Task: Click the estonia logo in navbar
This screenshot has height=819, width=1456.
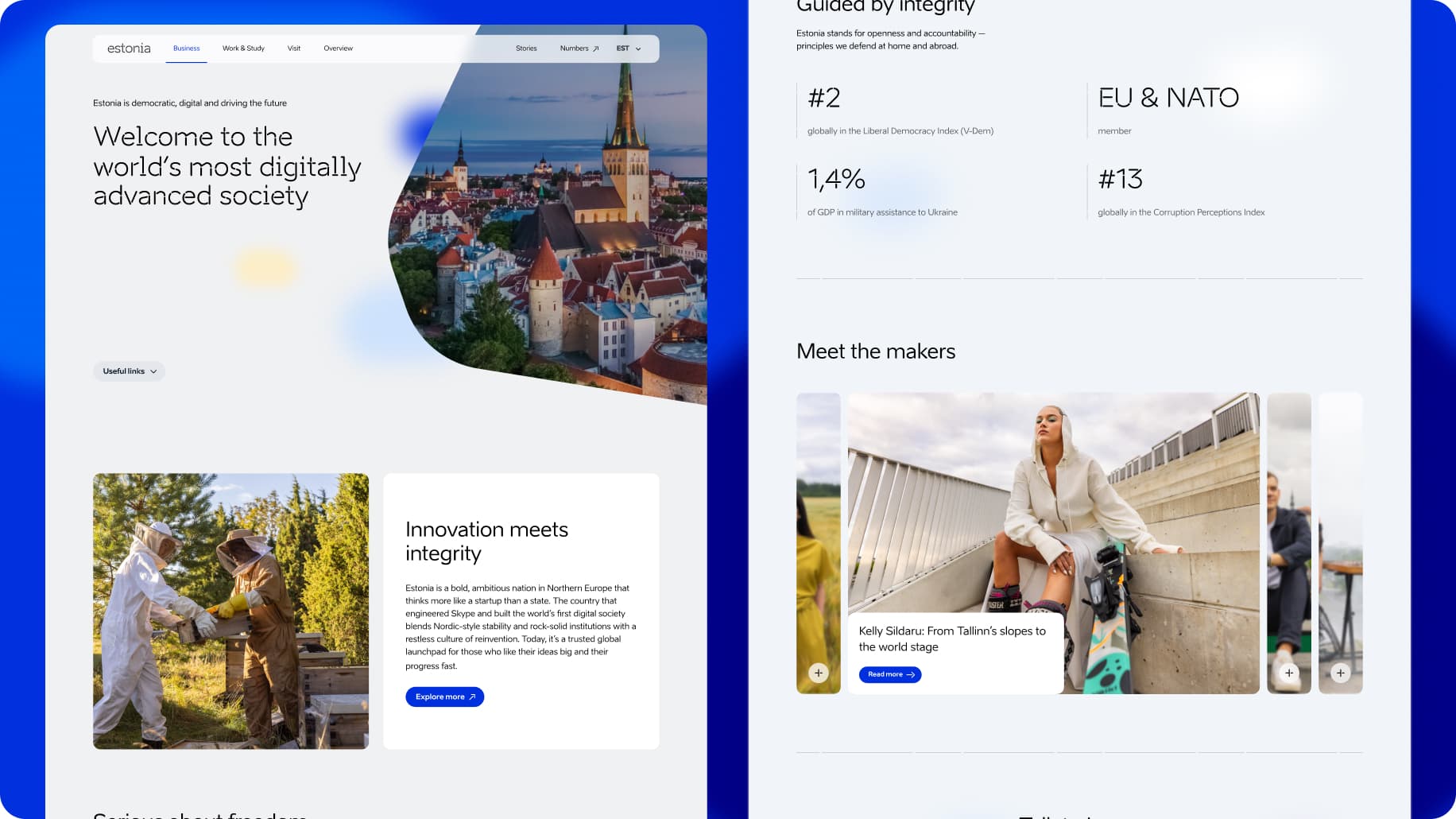Action: tap(129, 49)
